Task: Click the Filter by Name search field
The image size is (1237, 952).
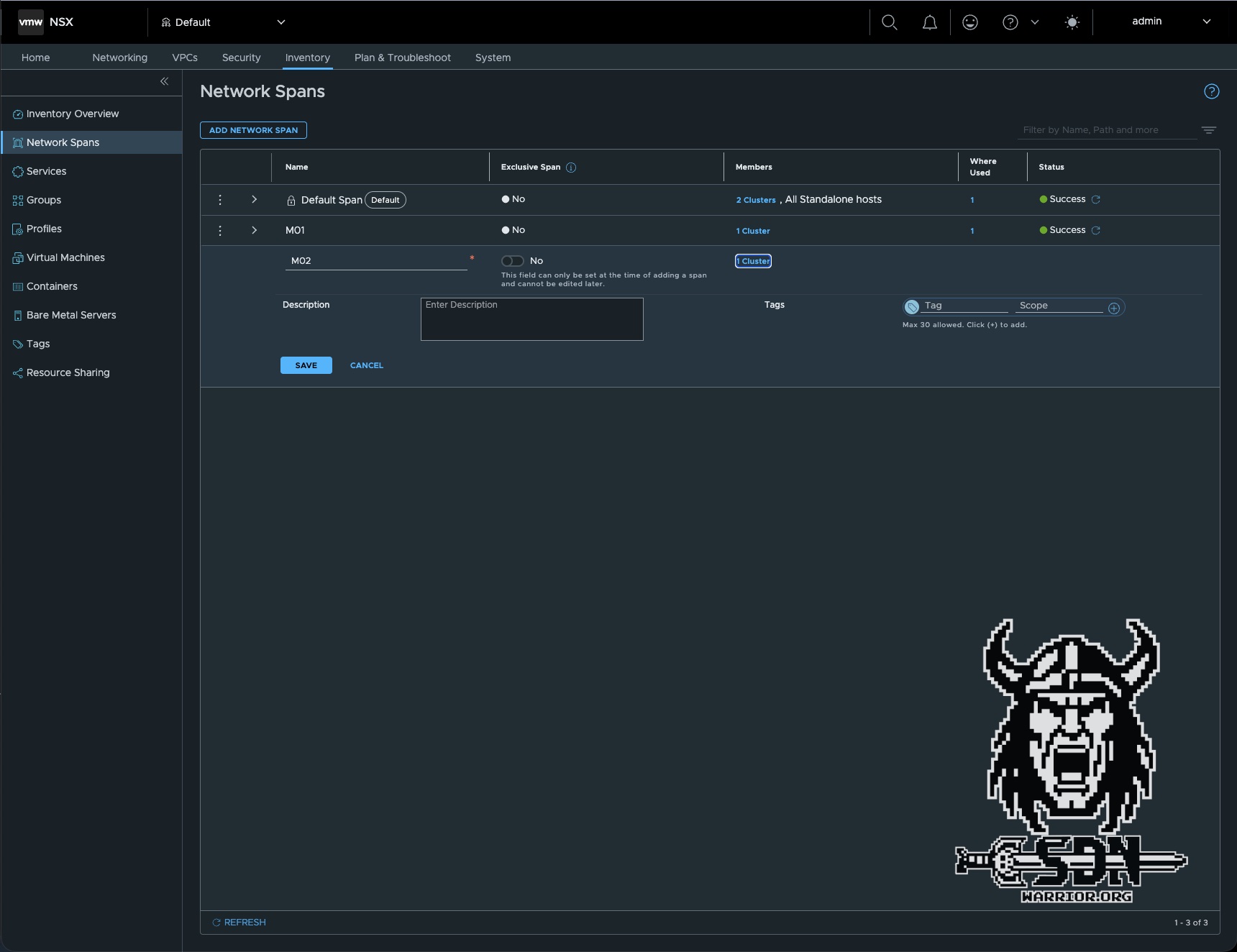Action: tap(1108, 130)
